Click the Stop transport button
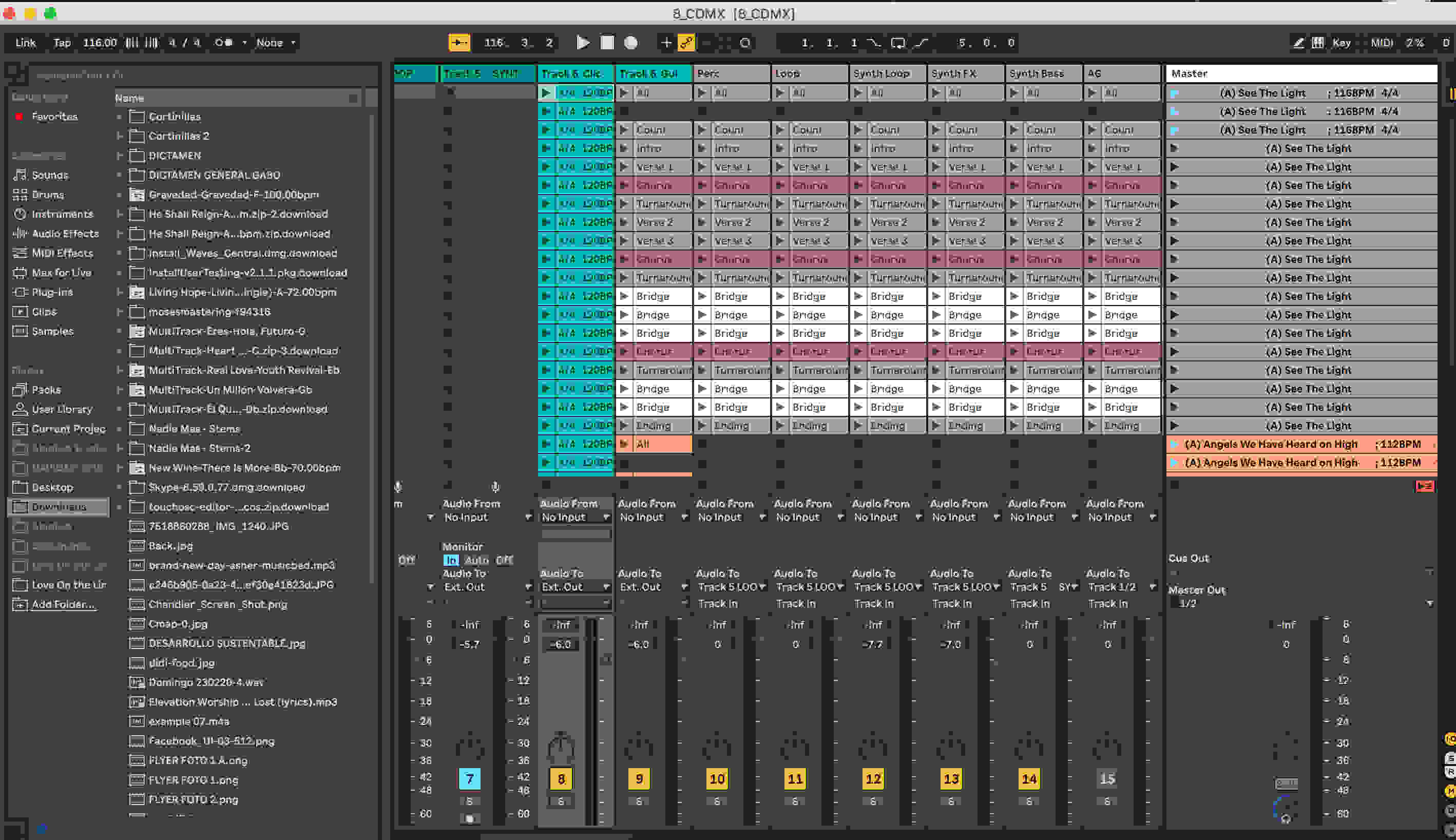Screen dimensions: 1456x840 point(607,42)
